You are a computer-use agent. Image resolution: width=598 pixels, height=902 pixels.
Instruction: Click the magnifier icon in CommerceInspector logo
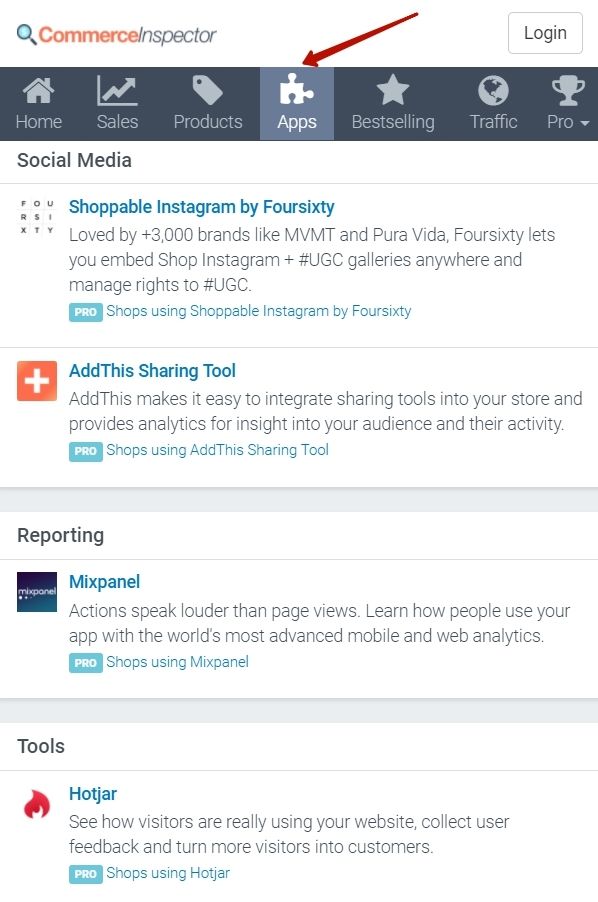tap(26, 34)
